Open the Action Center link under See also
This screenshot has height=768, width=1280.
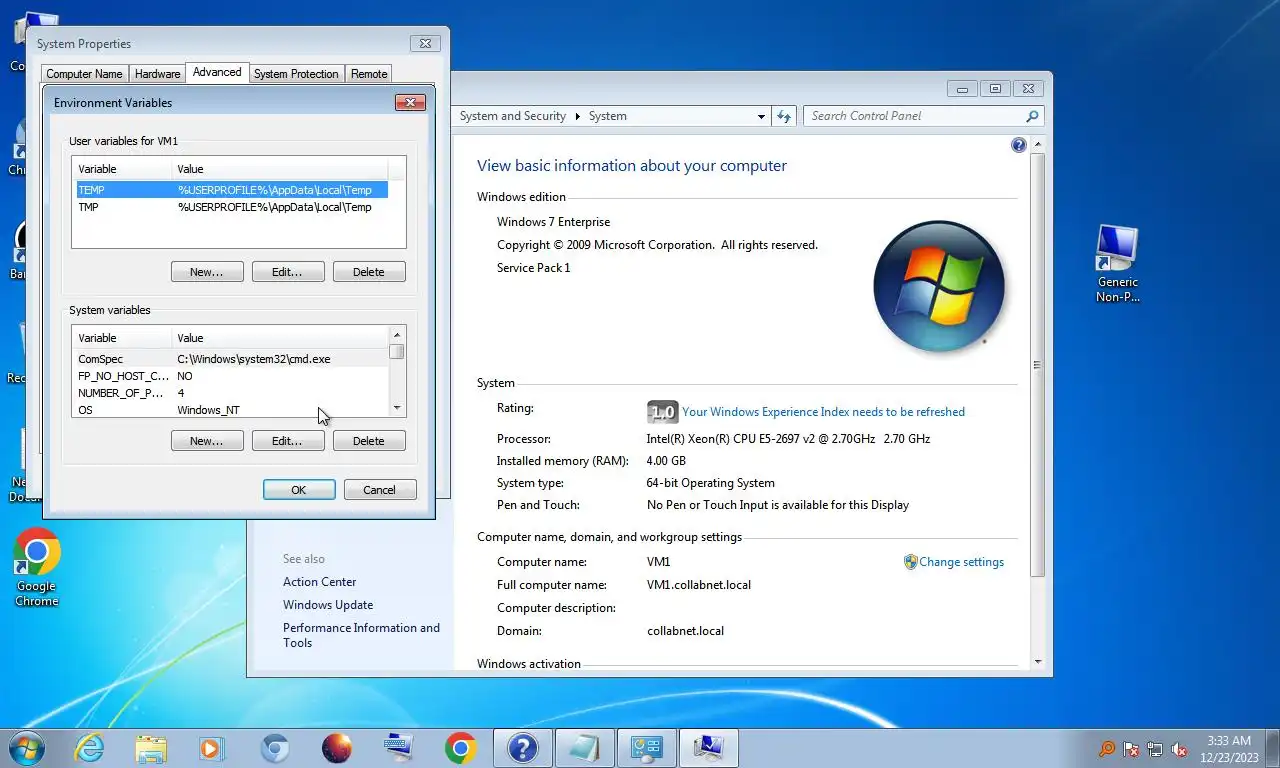(x=319, y=582)
